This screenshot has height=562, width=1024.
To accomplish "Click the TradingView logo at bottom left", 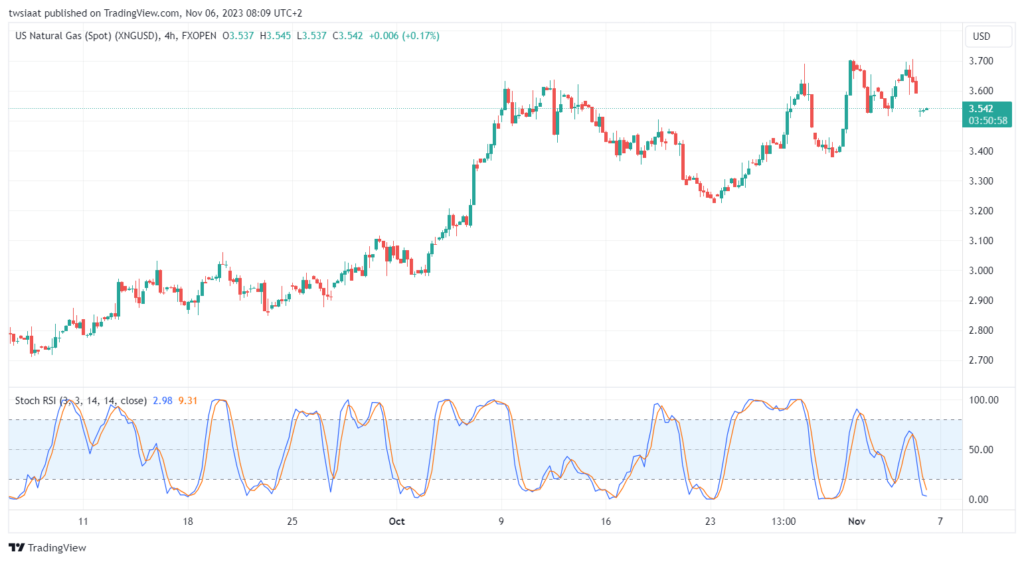I will click(48, 548).
